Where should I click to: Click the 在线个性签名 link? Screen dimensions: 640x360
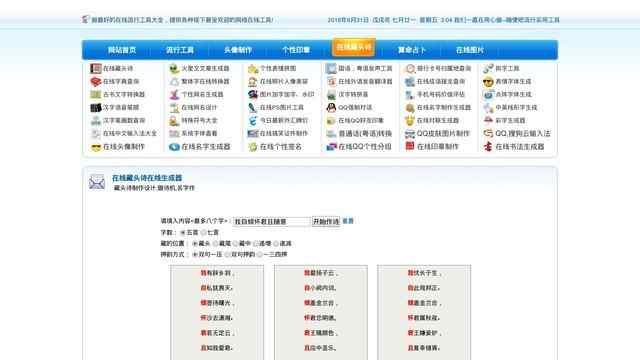tap(281, 147)
